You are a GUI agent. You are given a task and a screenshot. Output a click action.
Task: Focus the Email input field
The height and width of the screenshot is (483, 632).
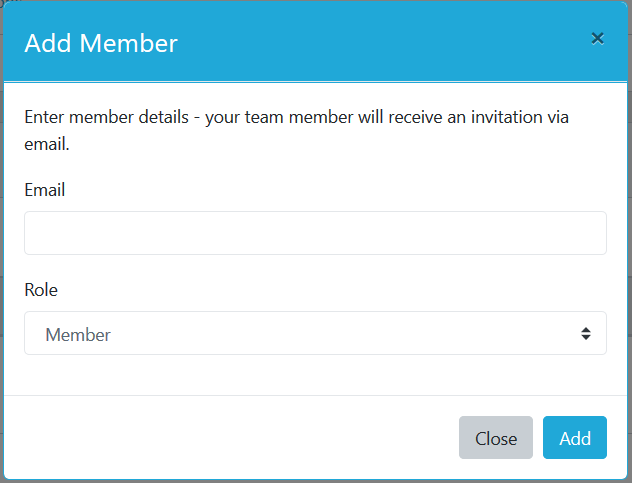pyautogui.click(x=315, y=233)
